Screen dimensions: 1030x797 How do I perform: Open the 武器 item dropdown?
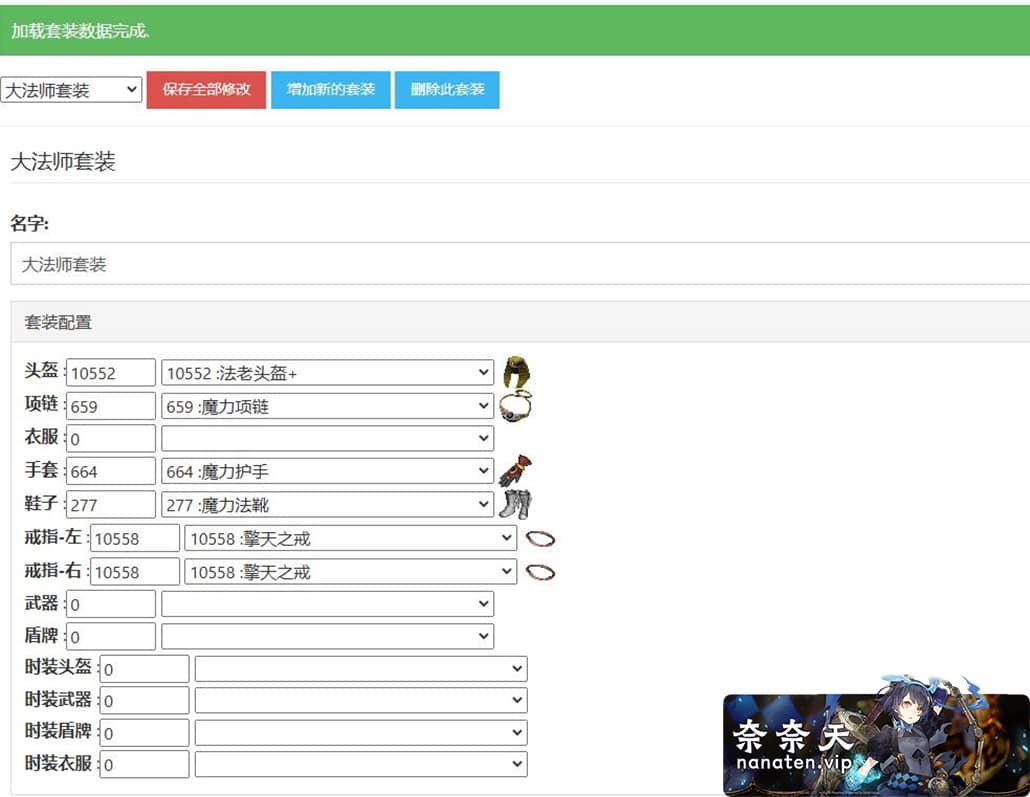tap(327, 603)
